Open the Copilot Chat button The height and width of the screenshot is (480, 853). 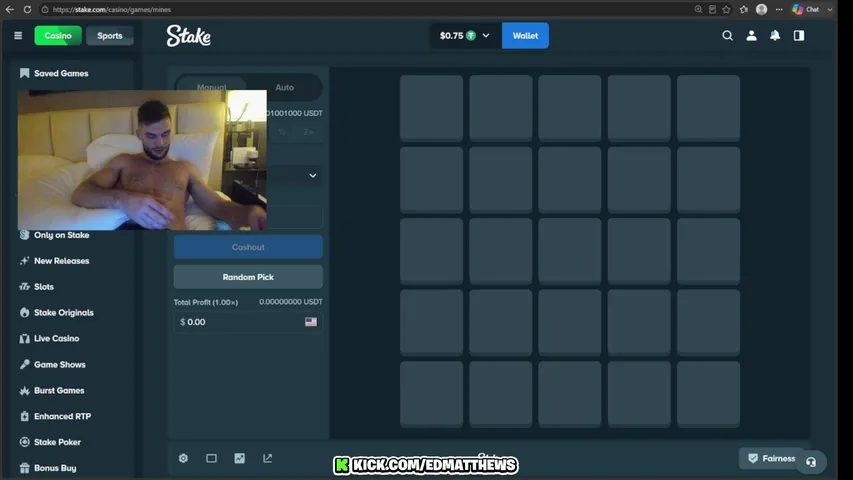806,9
